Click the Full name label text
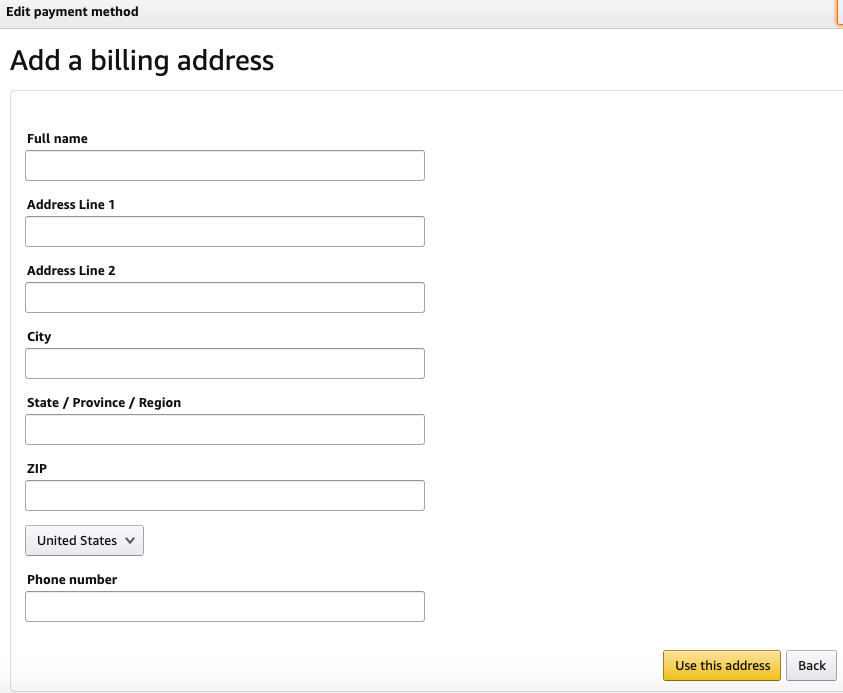Viewport: 843px width, 693px height. point(57,139)
